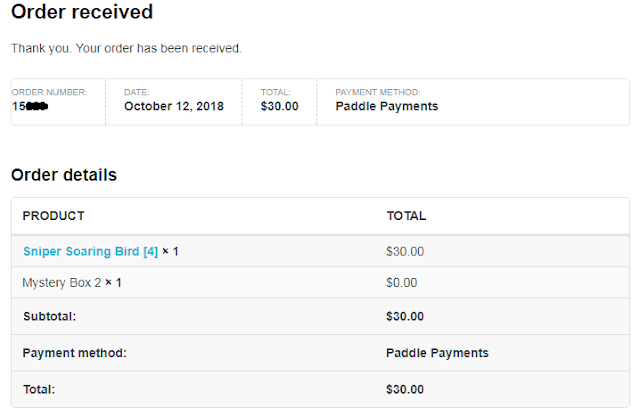
Task: Open the Sniper Soaring Bird [4] product link
Action: pos(90,252)
